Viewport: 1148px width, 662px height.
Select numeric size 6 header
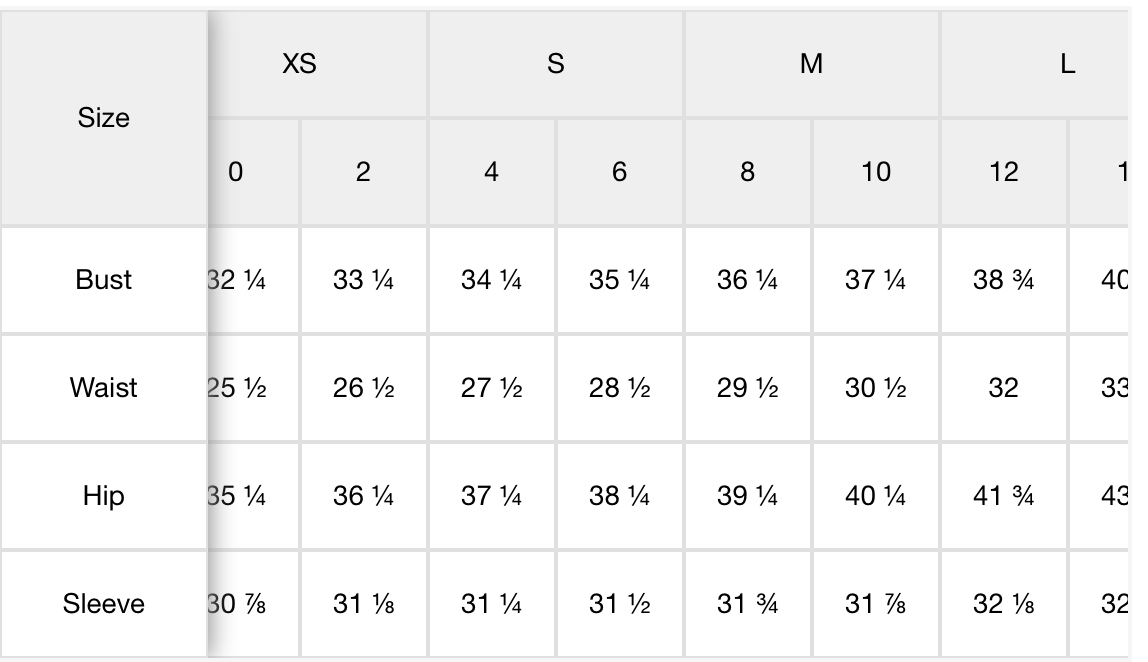click(619, 172)
